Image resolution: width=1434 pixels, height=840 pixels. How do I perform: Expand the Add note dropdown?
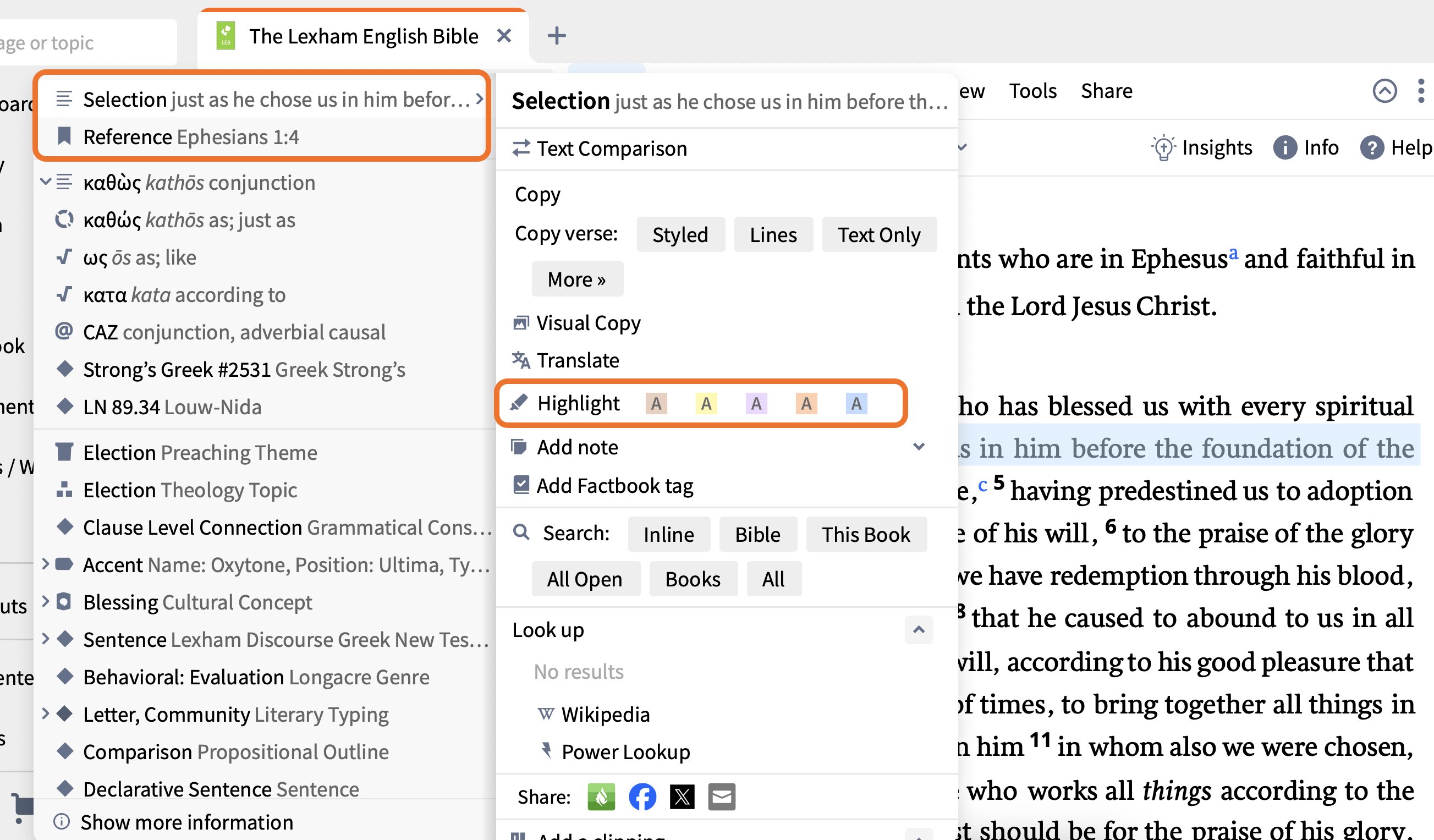click(x=919, y=447)
